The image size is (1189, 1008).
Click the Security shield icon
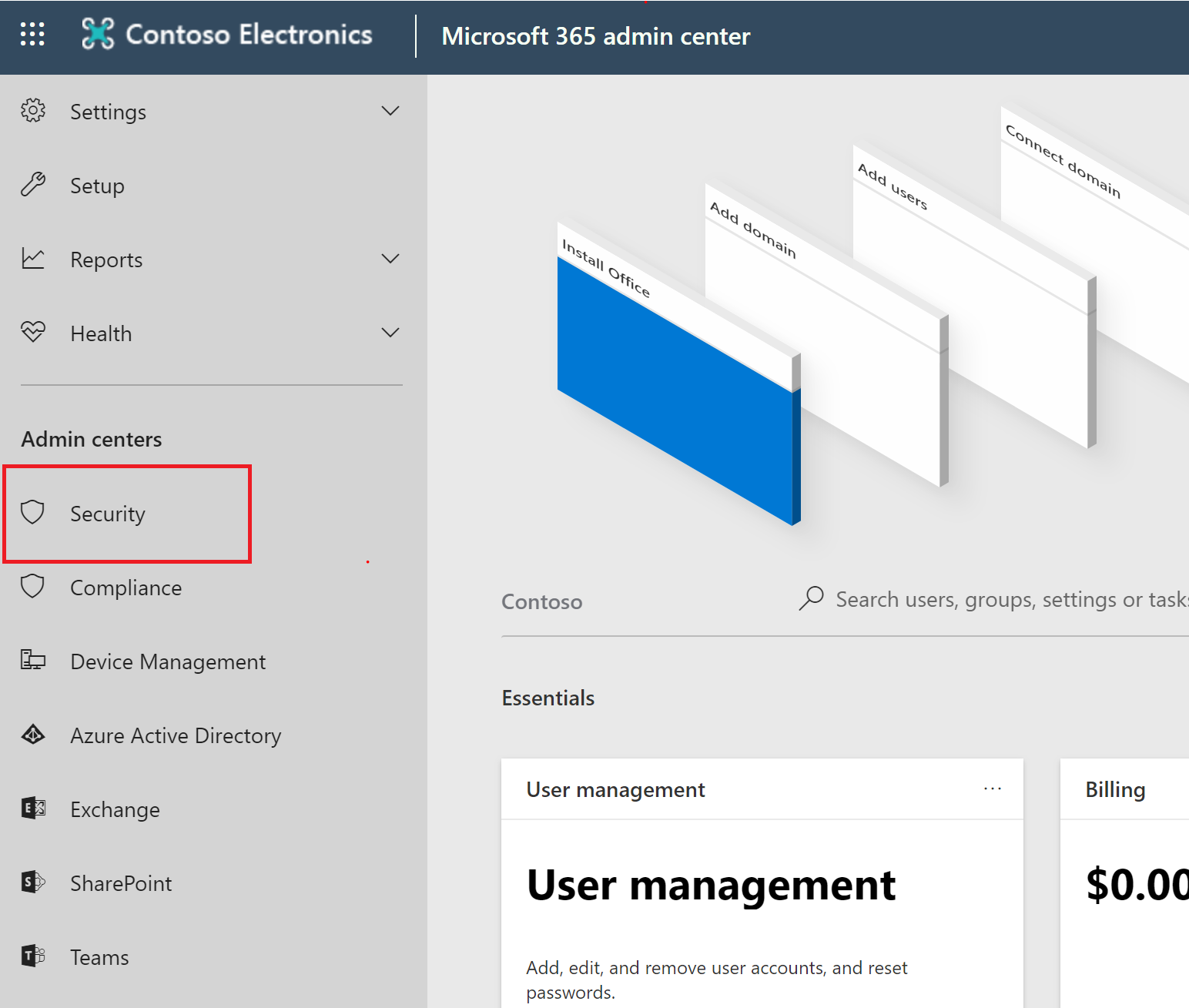33,513
